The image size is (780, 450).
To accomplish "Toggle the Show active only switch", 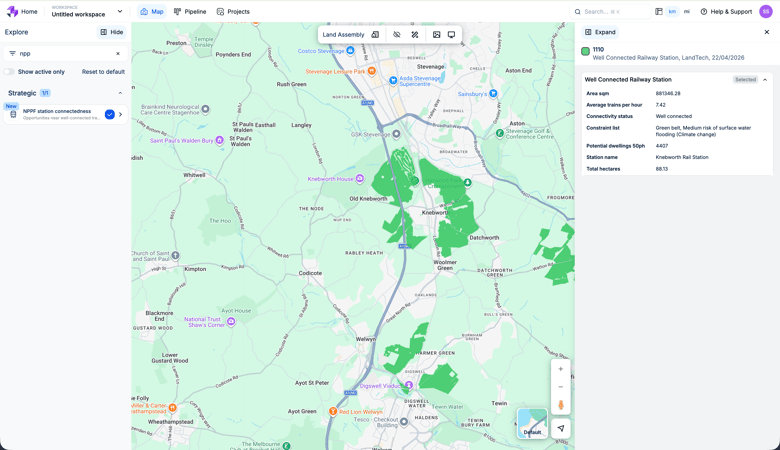I will click(9, 72).
